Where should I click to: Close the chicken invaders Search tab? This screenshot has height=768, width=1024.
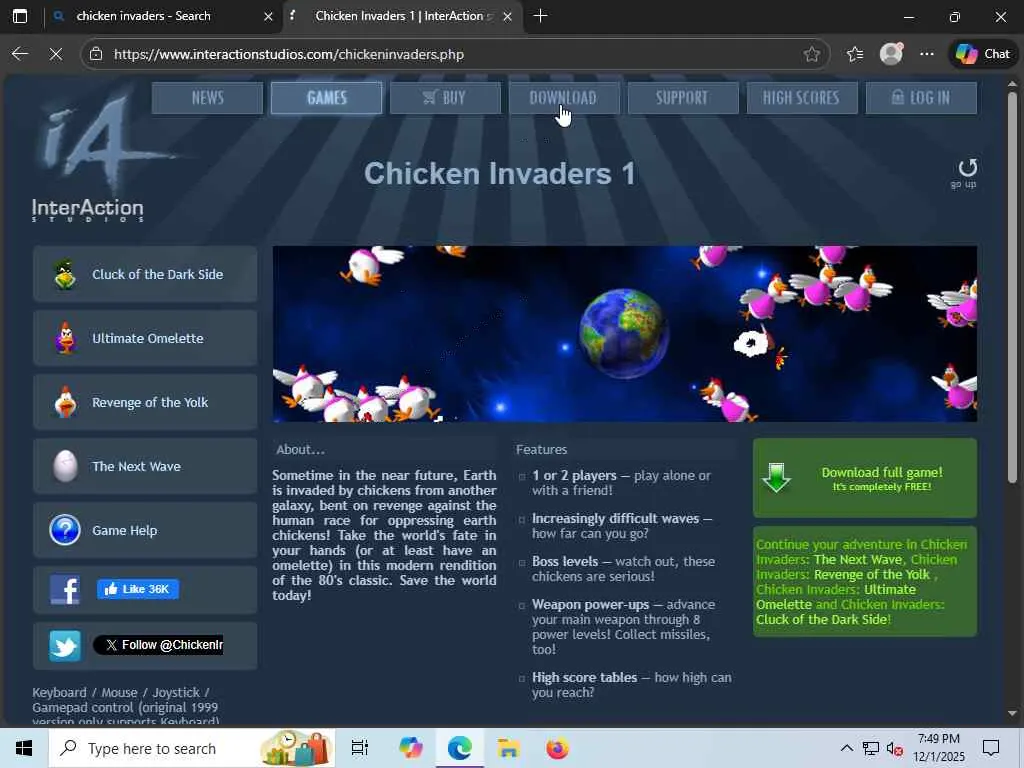[268, 17]
